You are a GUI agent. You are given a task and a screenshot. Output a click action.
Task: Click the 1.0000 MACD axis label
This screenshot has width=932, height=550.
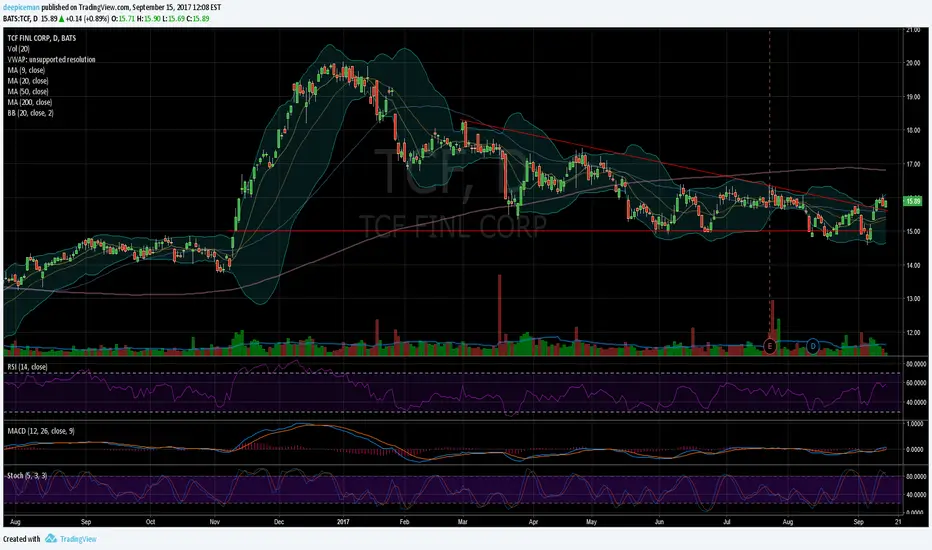tap(915, 424)
